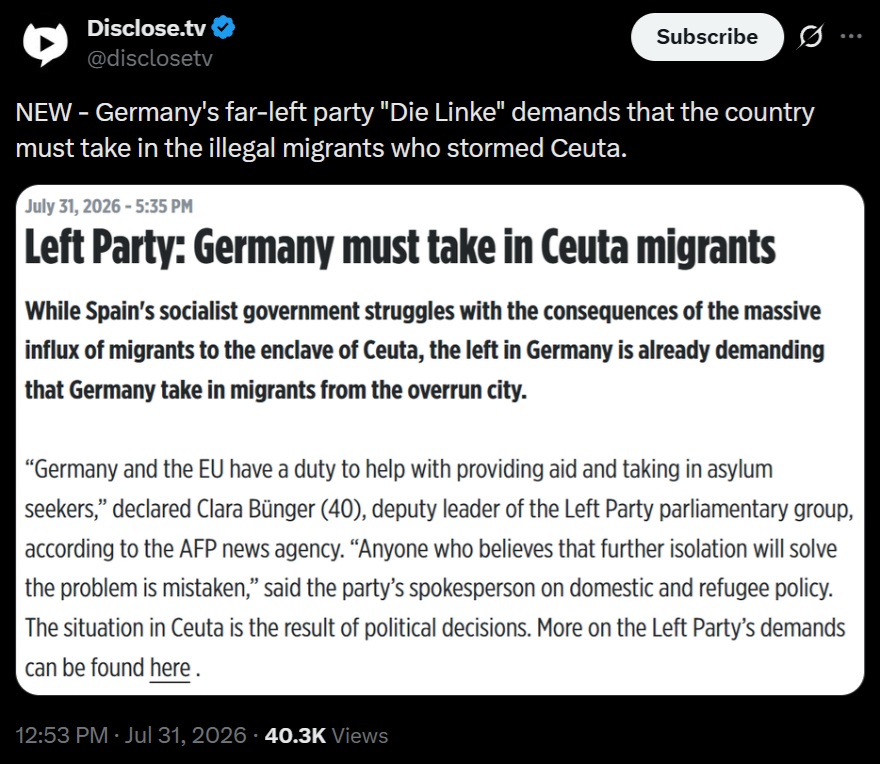The image size is (880, 764).
Task: Click the word 'Views' label
Action: (360, 735)
